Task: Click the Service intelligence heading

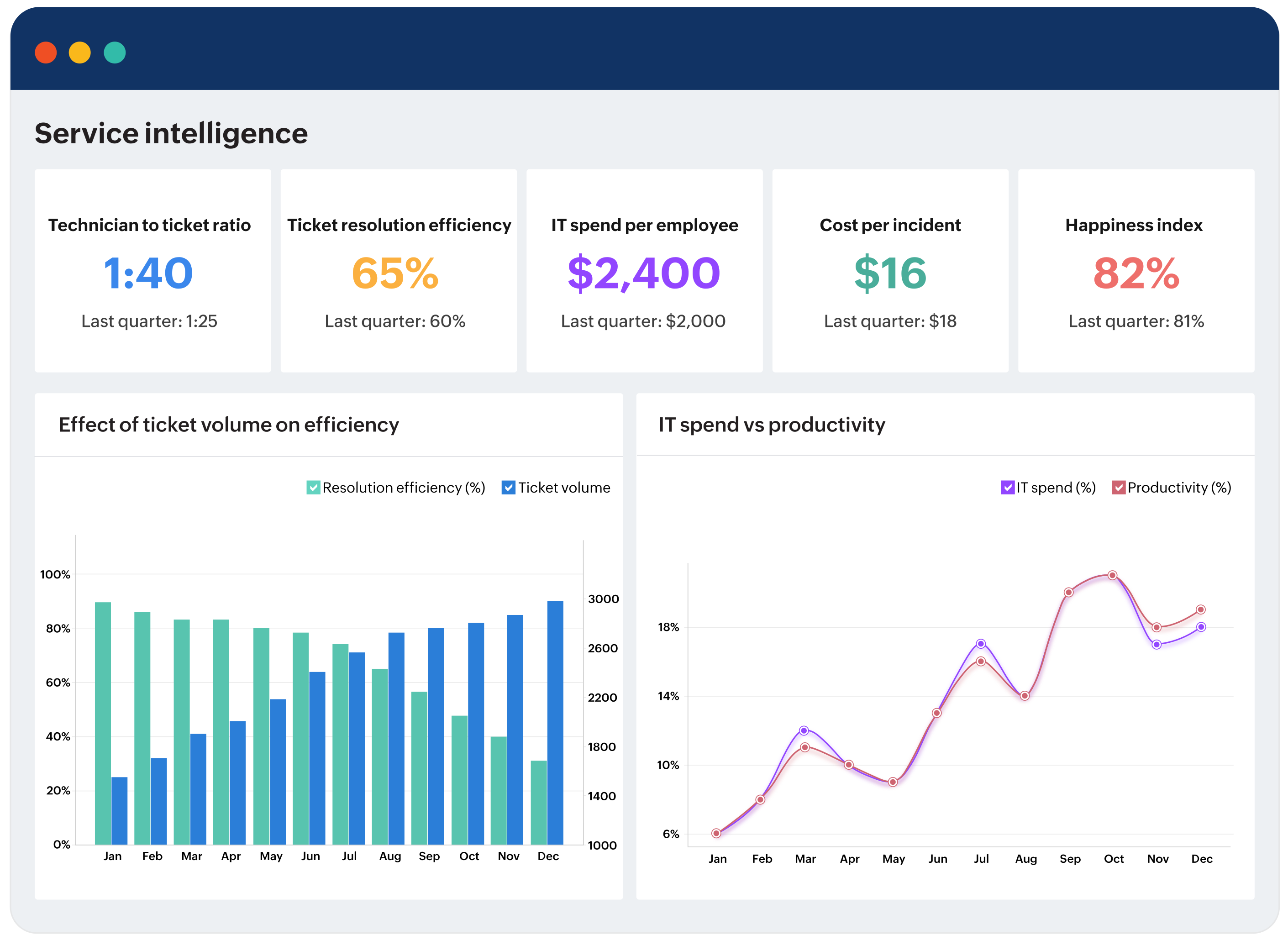Action: [171, 134]
